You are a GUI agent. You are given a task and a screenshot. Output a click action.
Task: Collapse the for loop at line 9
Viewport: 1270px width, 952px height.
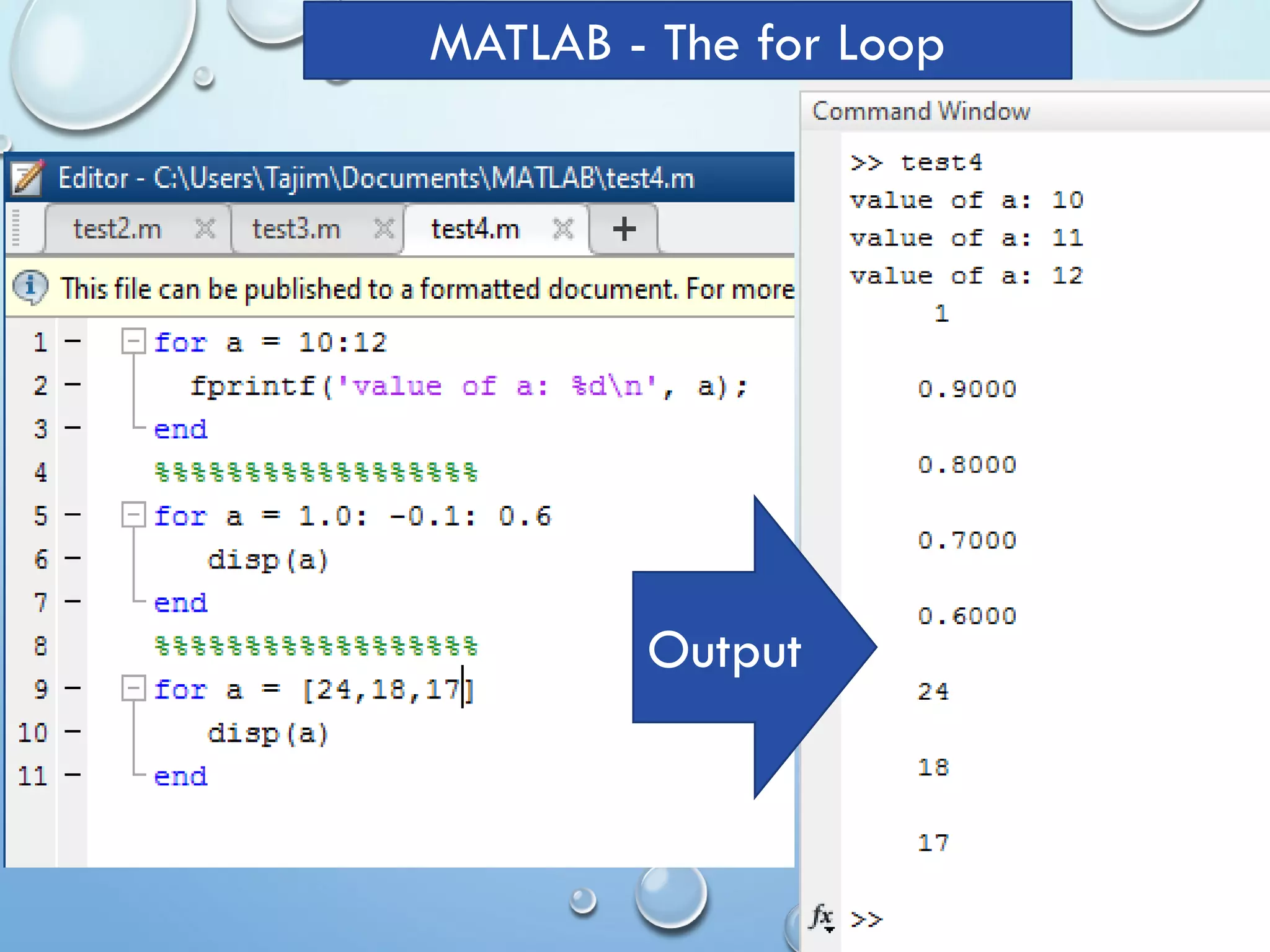(133, 688)
